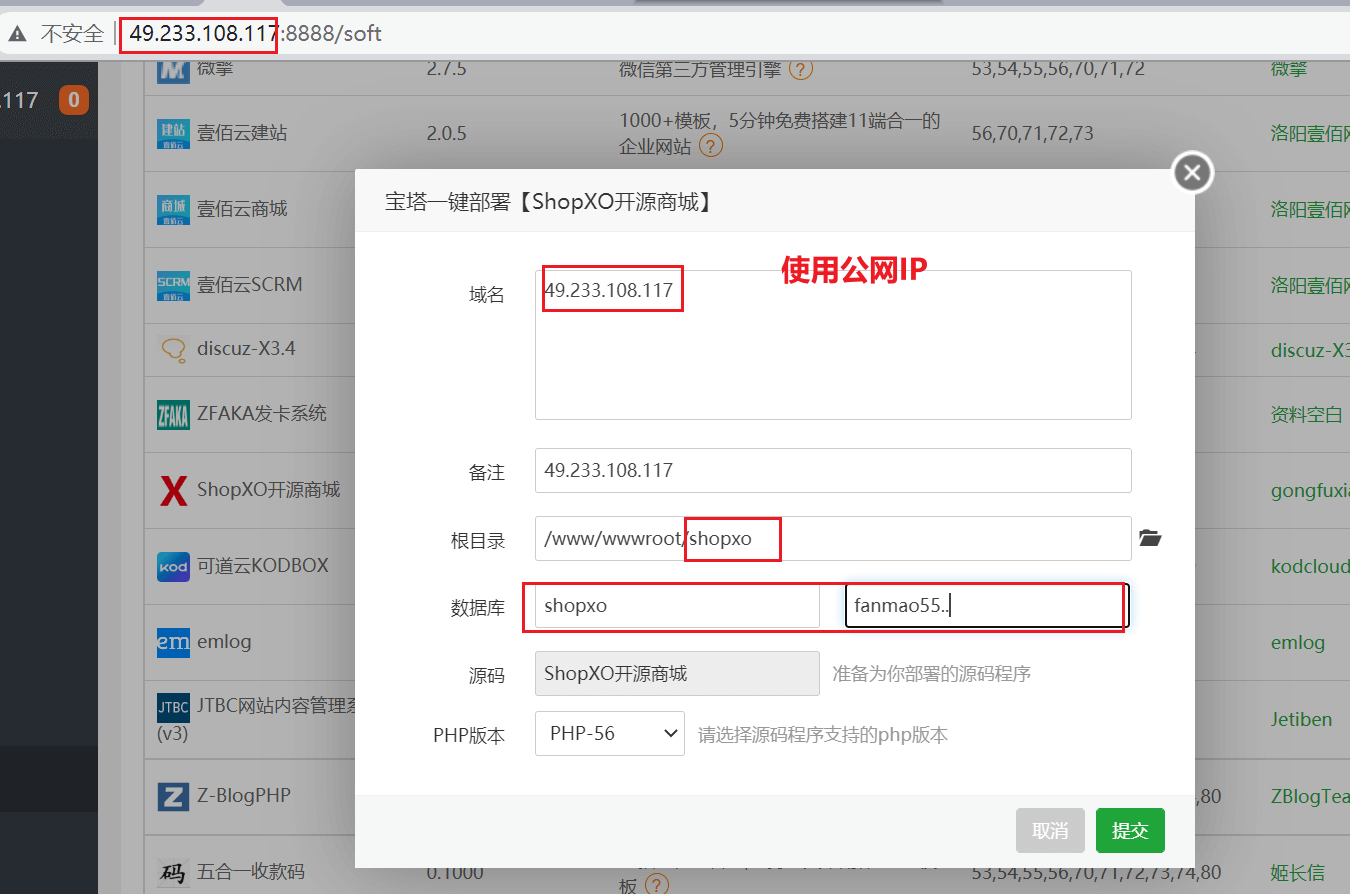Screen dimensions: 1350x894
Task: Click the database name field shopxo
Action: click(677, 605)
